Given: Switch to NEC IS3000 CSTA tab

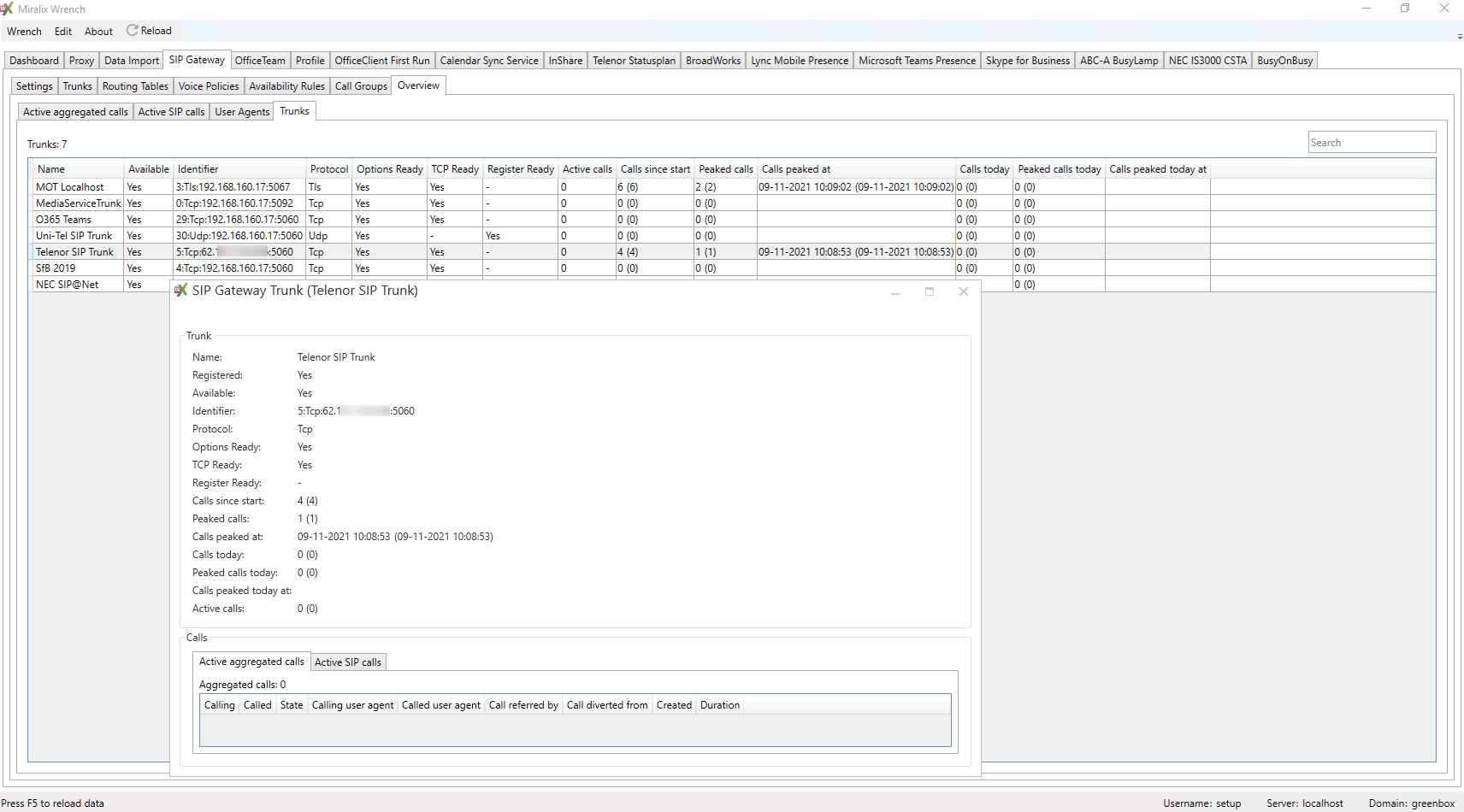Looking at the screenshot, I should (1207, 61).
